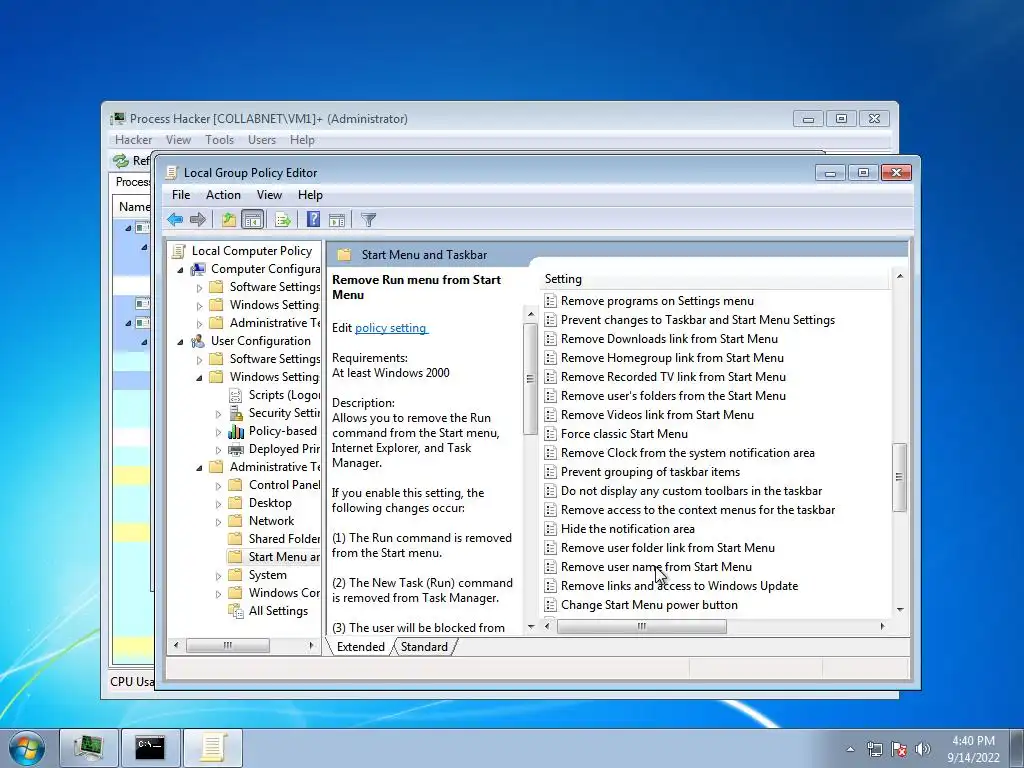Select Remove links and access to Windows Update
This screenshot has height=768, width=1024.
tap(679, 586)
